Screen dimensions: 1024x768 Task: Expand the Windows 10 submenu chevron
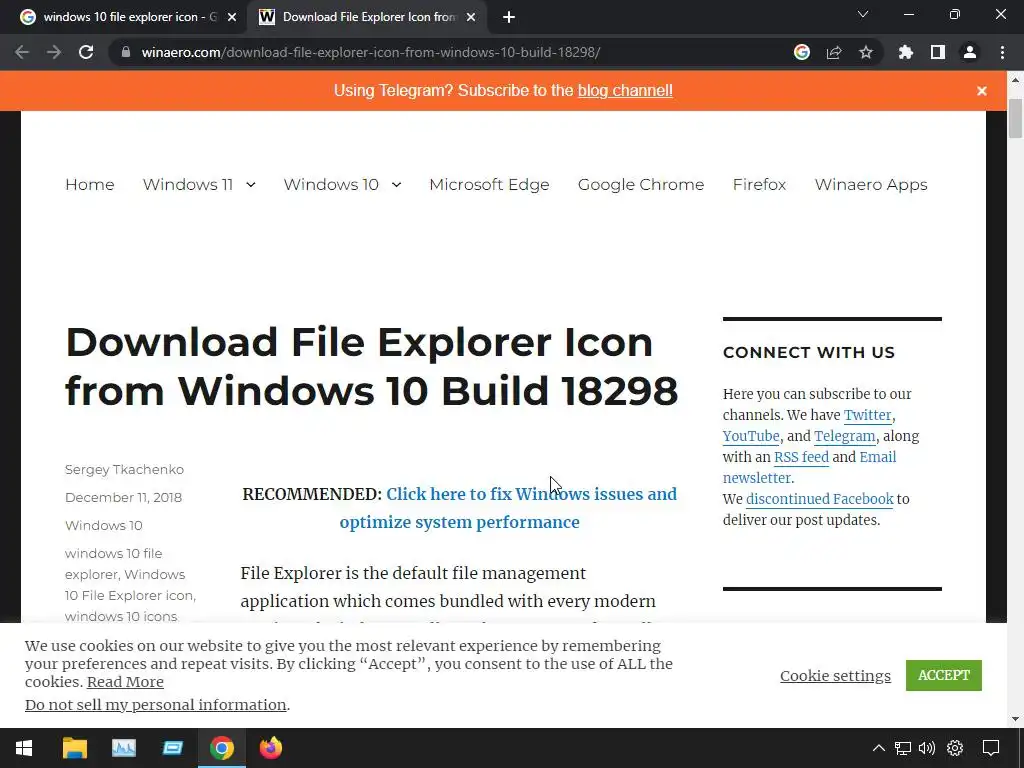(x=396, y=185)
